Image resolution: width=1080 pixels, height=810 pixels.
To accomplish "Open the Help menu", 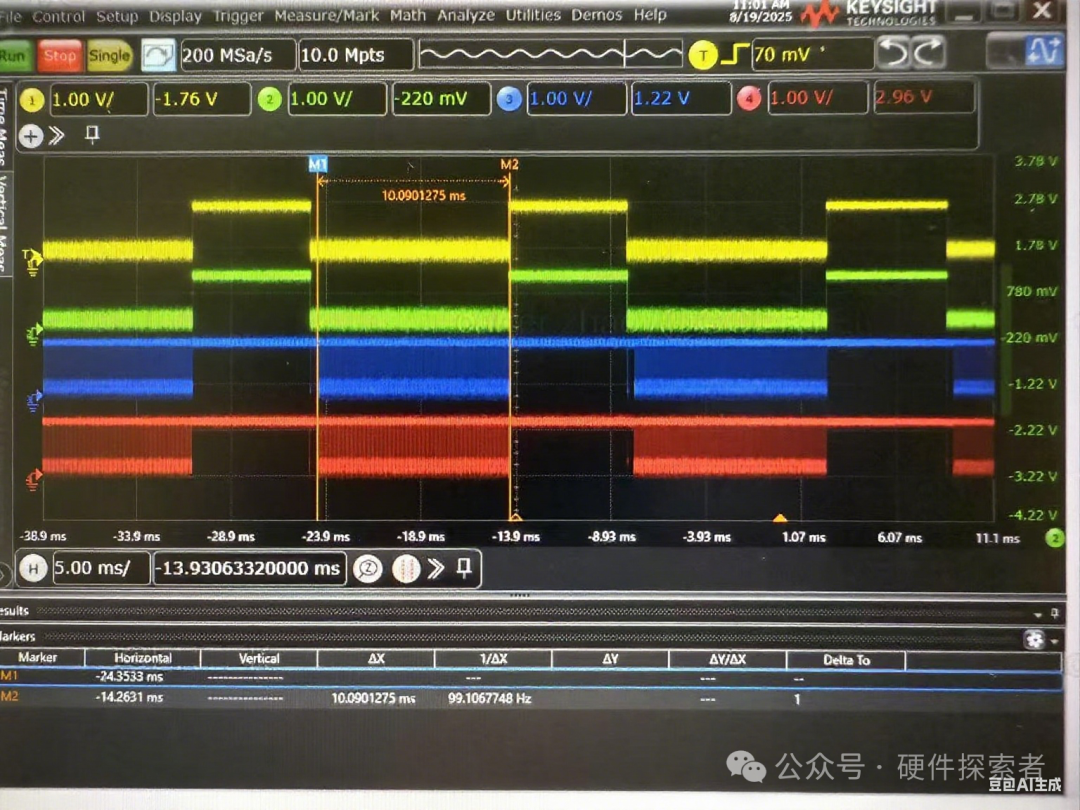I will [650, 14].
